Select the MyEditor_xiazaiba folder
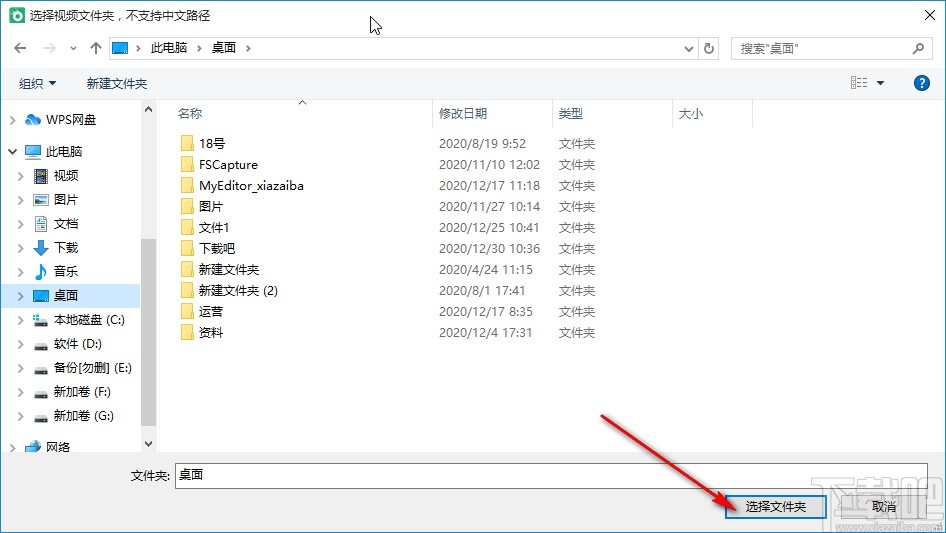The width and height of the screenshot is (946, 533). pyautogui.click(x=251, y=186)
